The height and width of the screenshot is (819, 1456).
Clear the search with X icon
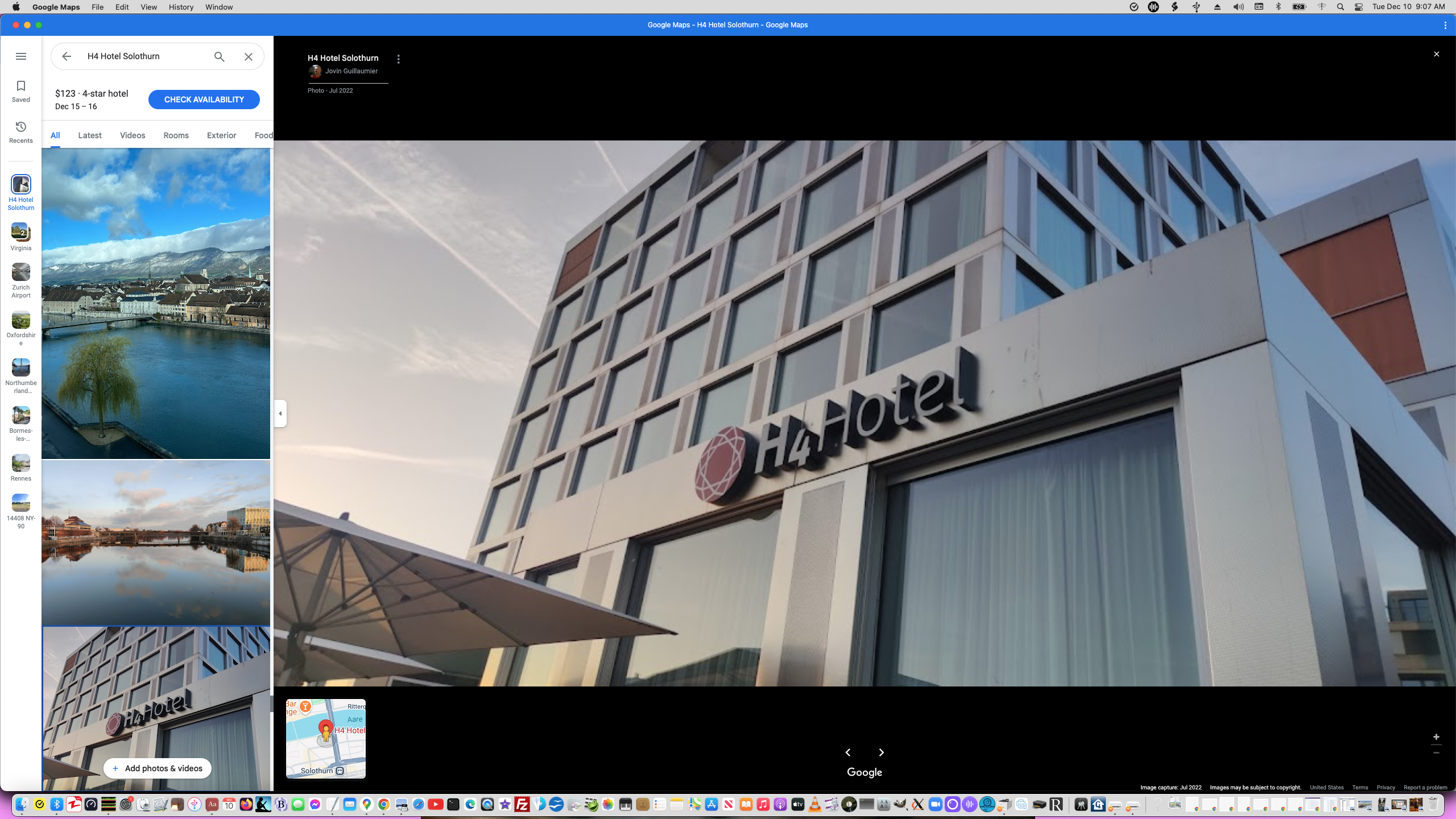[249, 56]
